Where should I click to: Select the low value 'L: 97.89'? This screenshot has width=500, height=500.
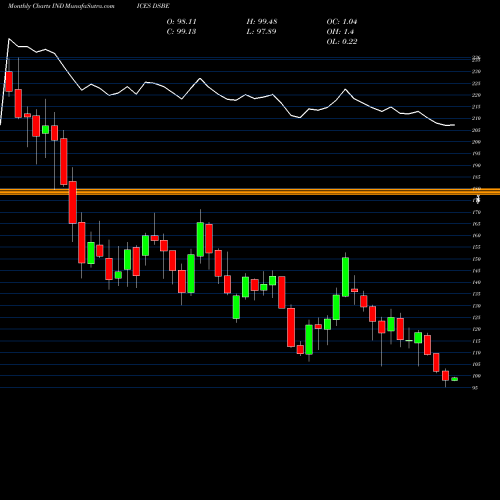coord(261,32)
